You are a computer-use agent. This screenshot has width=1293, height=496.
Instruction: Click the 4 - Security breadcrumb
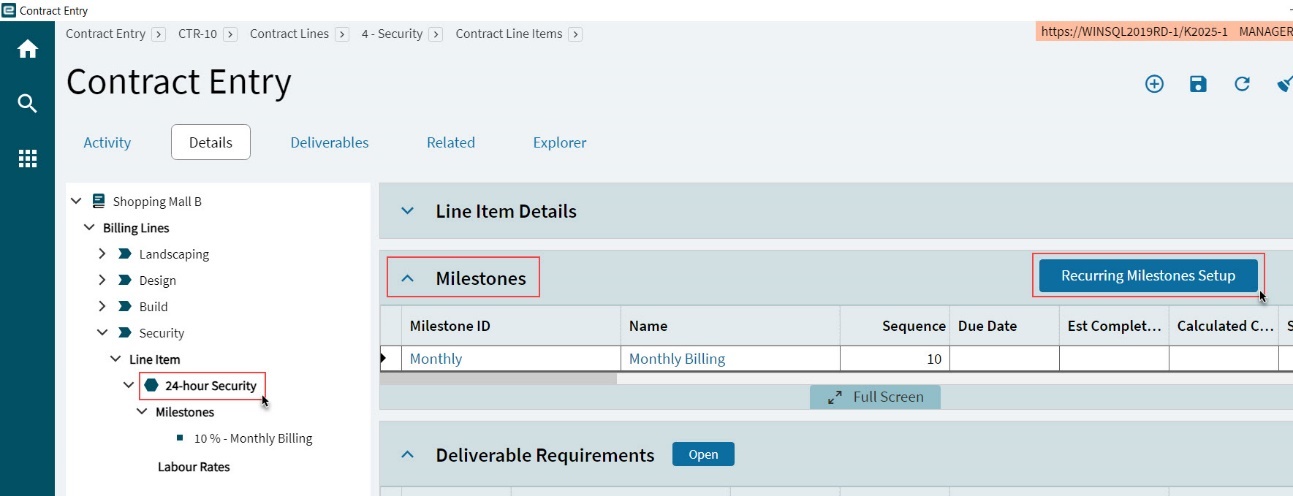392,33
